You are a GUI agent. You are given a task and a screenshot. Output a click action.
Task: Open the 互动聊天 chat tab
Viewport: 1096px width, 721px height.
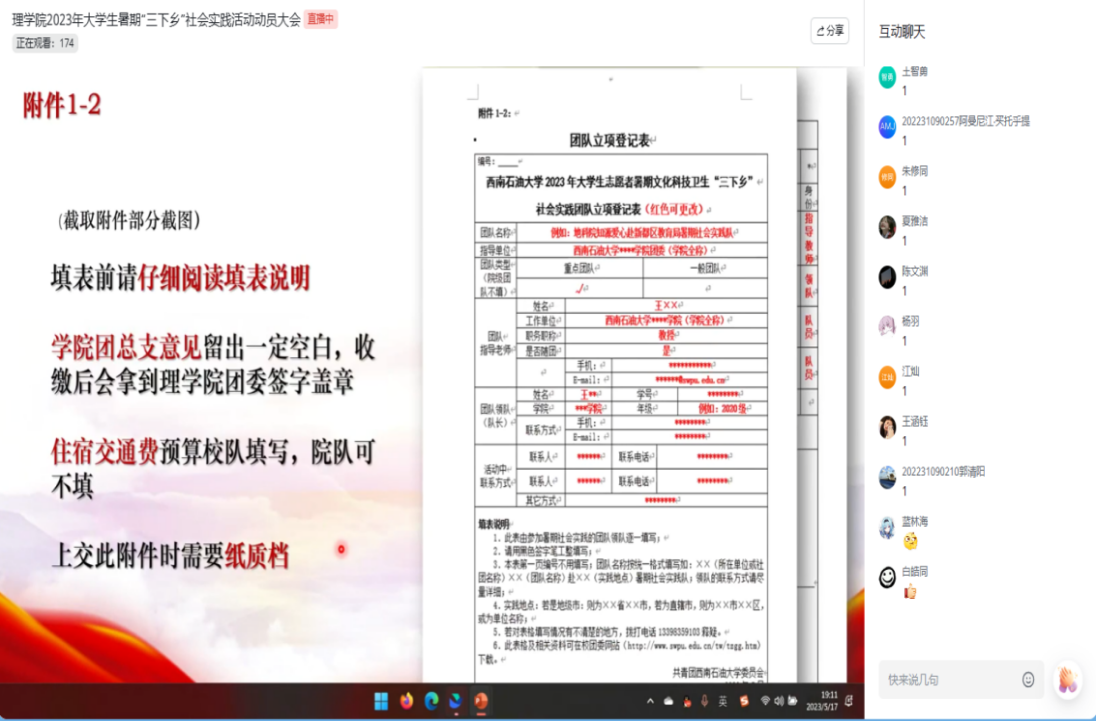point(902,32)
